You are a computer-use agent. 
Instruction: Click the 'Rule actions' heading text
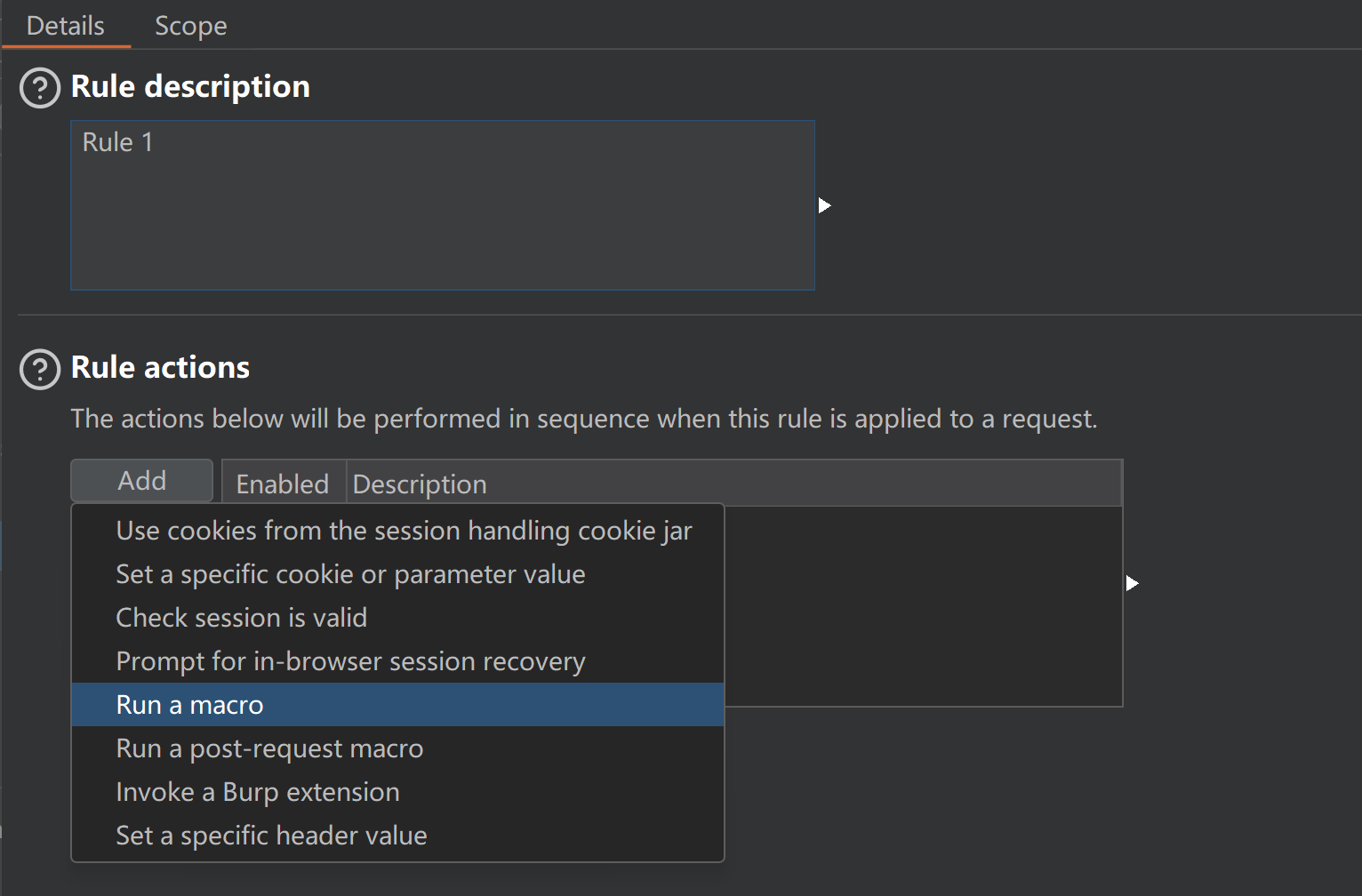pyautogui.click(x=160, y=368)
